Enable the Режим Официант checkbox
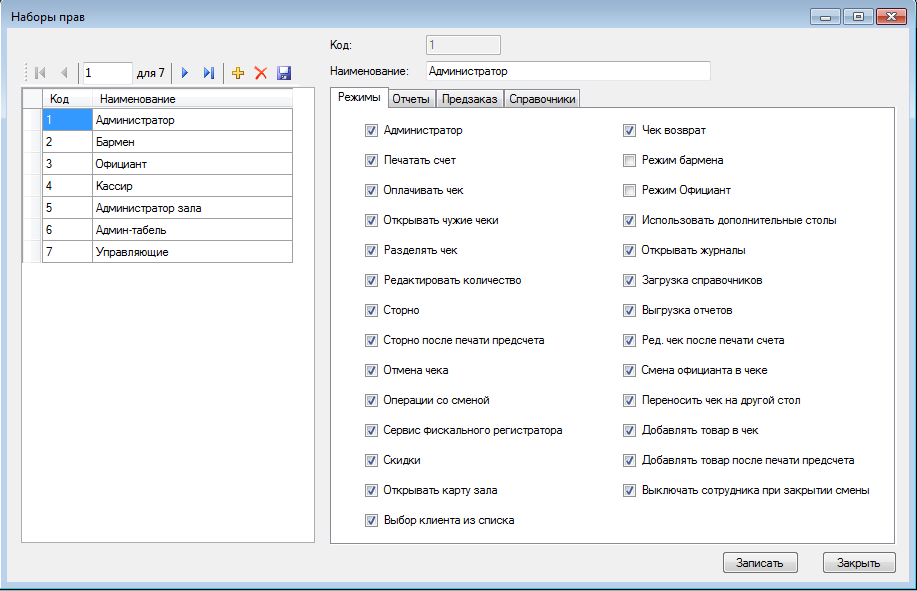 click(629, 191)
